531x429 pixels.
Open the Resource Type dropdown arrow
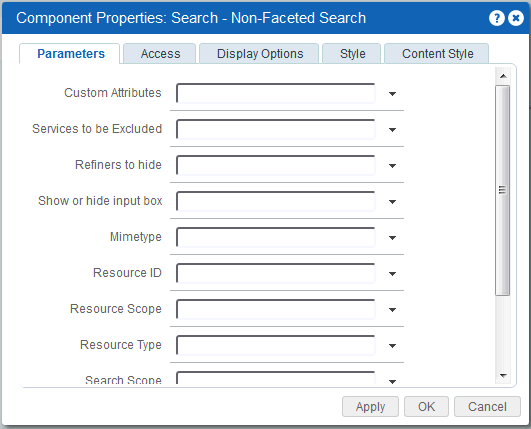[x=392, y=346]
